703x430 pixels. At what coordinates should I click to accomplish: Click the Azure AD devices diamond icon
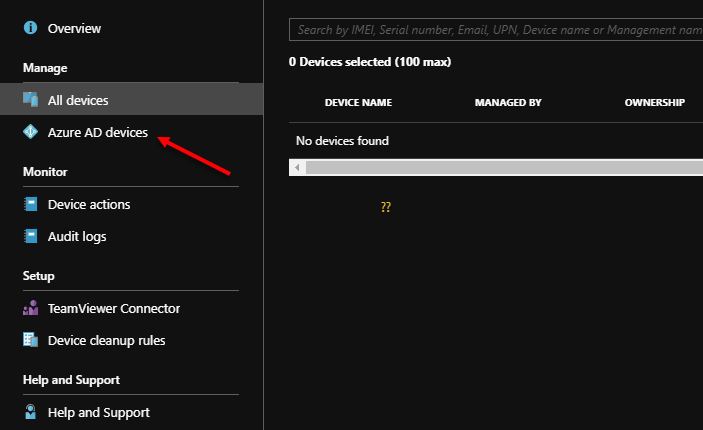tap(30, 132)
